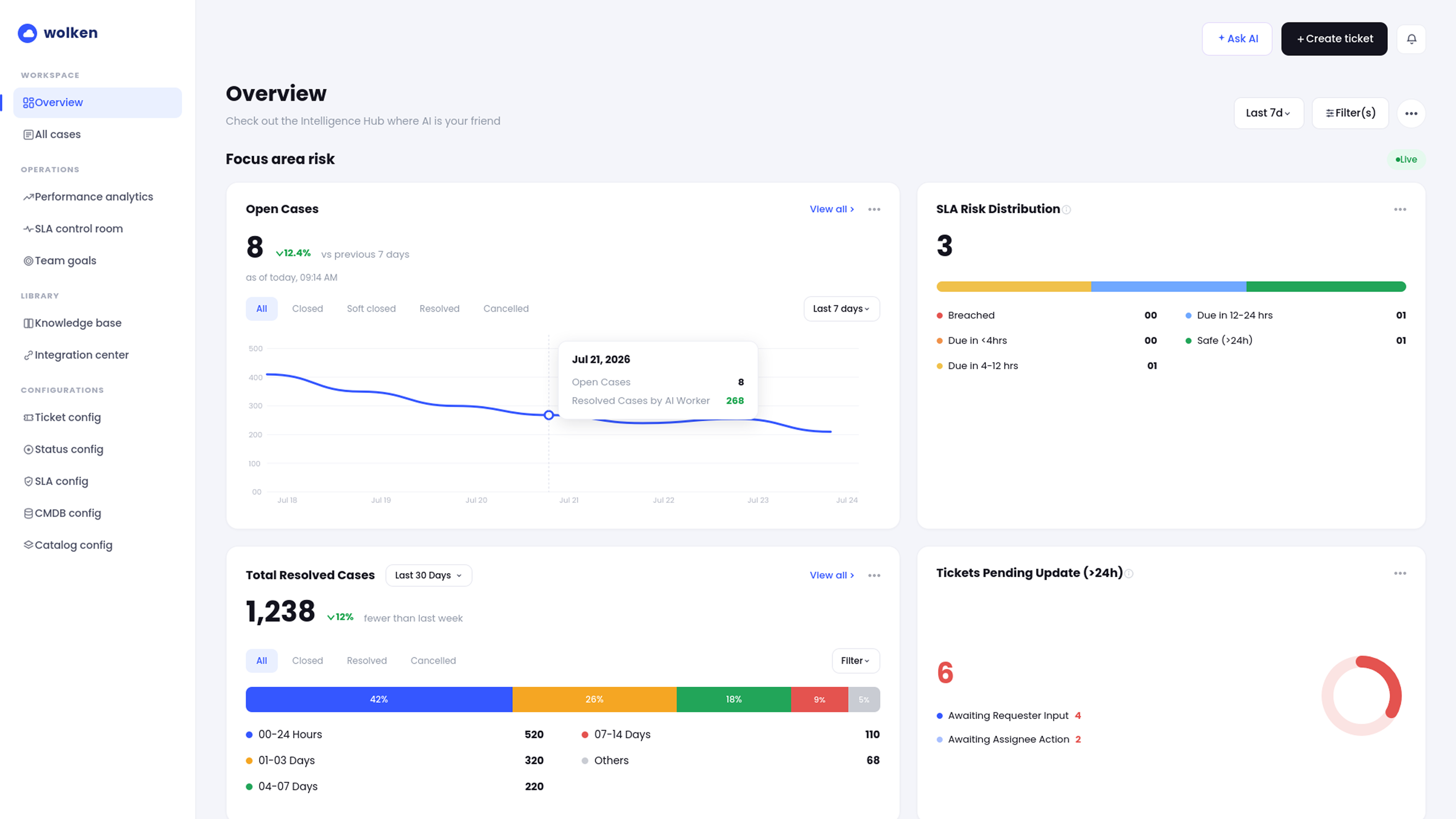Click the Overview grid icon in sidebar
This screenshot has width=1456, height=819.
click(x=28, y=102)
